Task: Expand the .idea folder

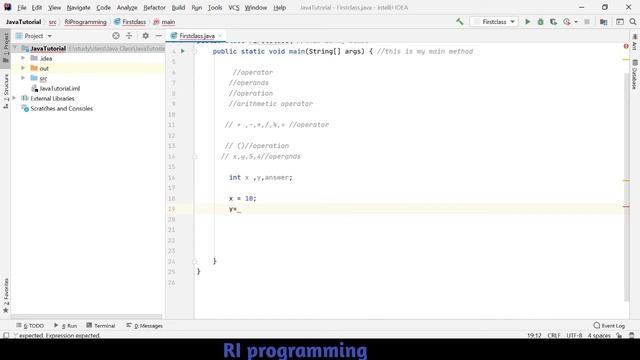Action: pos(23,58)
